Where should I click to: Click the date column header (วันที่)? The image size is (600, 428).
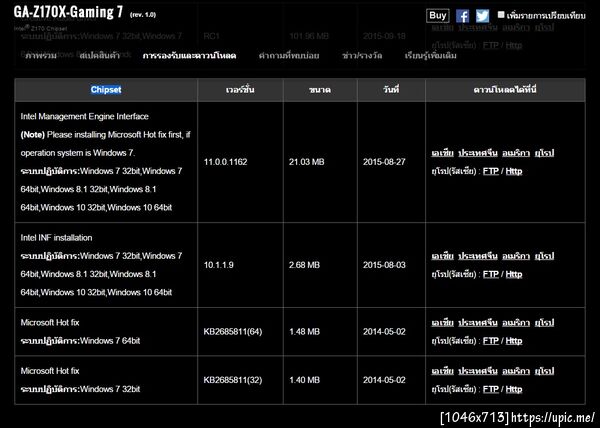tap(391, 90)
